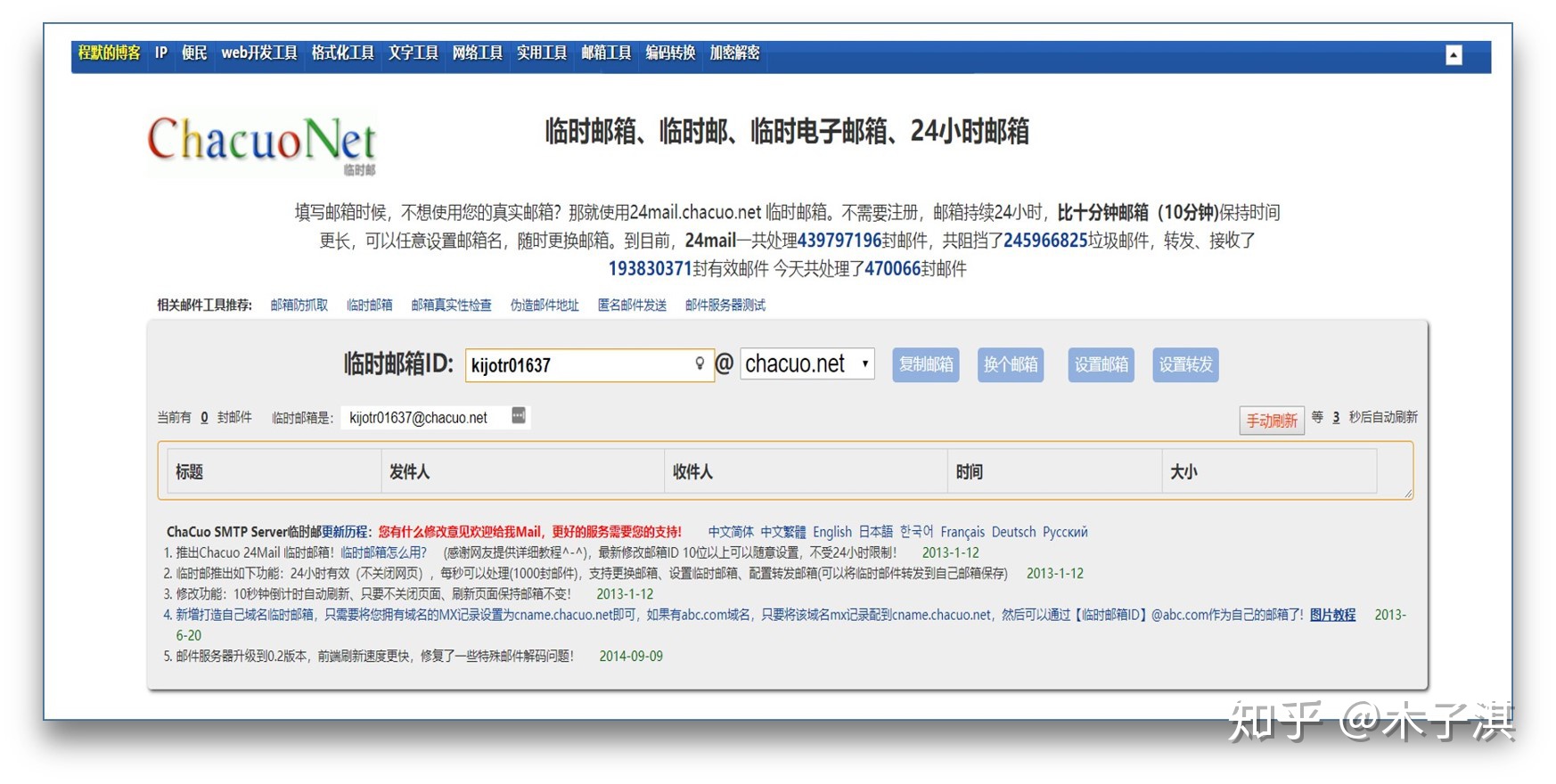
Task: Open the 实用工具 menu
Action: pyautogui.click(x=542, y=53)
